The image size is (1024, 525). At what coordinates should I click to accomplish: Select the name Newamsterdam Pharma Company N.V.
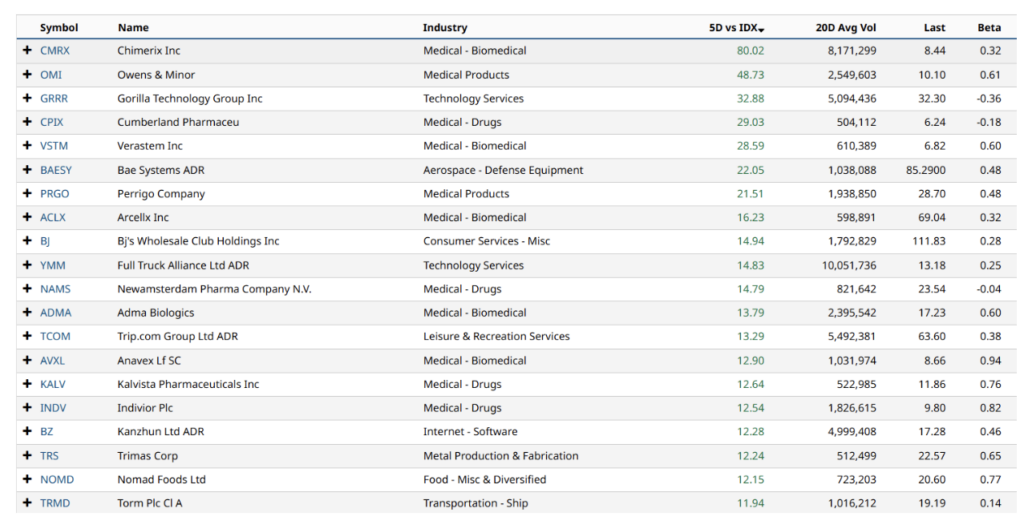(x=214, y=289)
